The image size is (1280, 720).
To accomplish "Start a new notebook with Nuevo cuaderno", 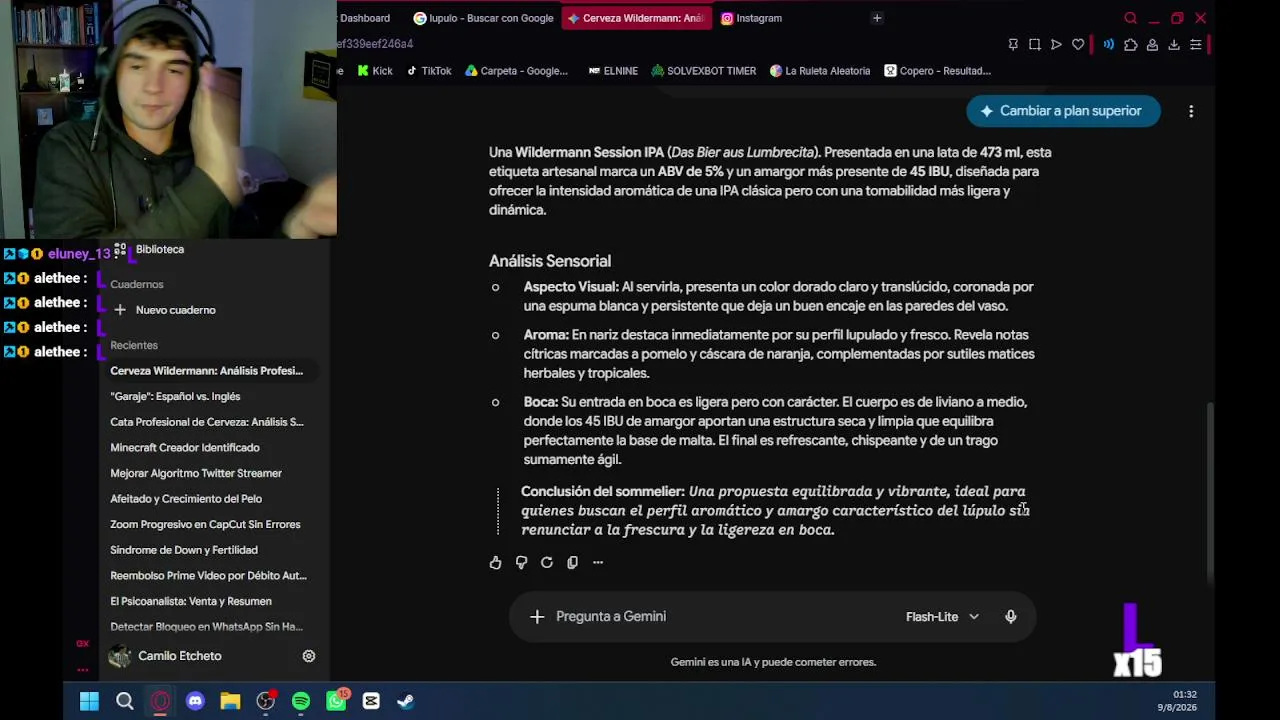I will pos(165,310).
